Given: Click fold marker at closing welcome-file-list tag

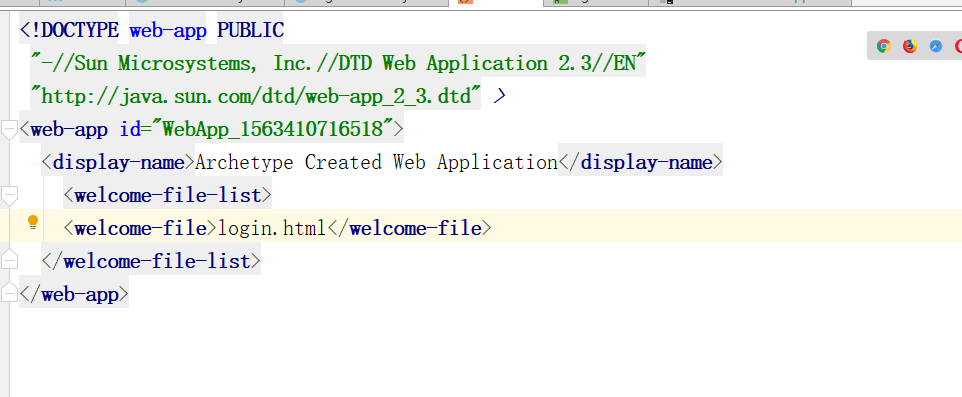Looking at the screenshot, I should tap(9, 260).
